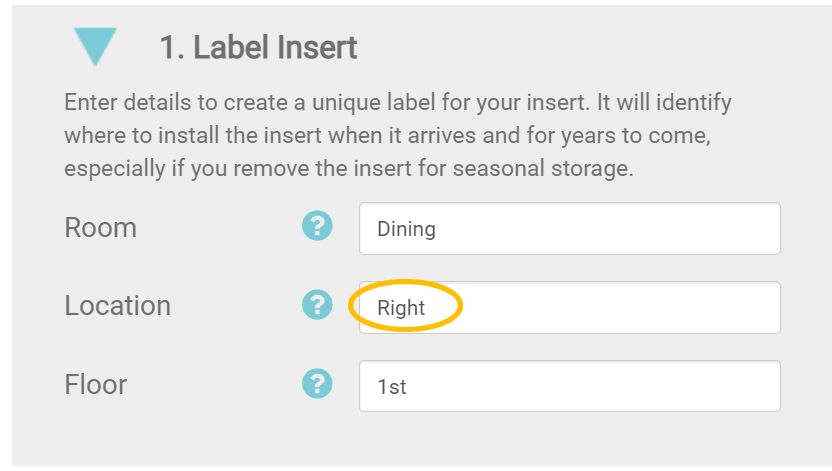This screenshot has width=832, height=471.
Task: Click the right end of the Floor field
Action: [x=760, y=386]
